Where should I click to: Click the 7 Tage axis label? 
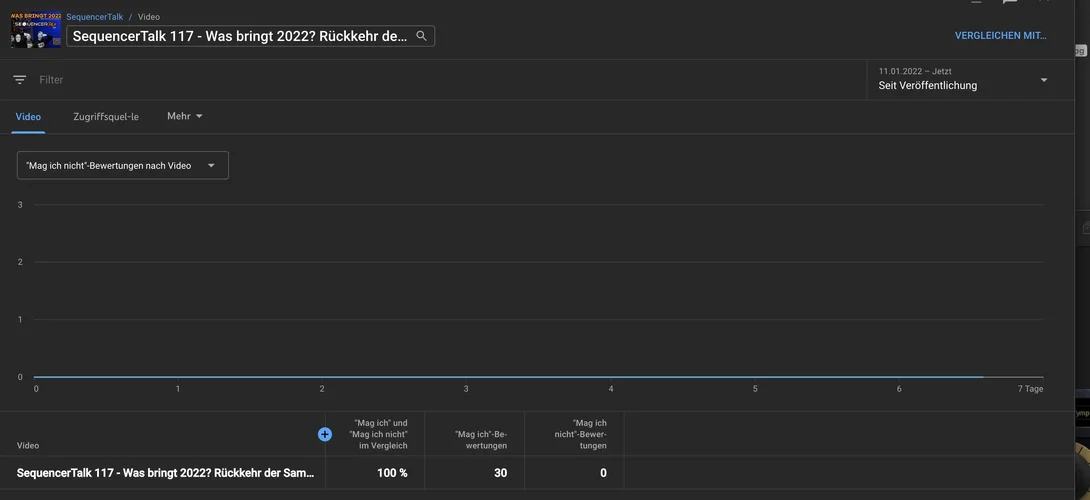pos(1030,389)
